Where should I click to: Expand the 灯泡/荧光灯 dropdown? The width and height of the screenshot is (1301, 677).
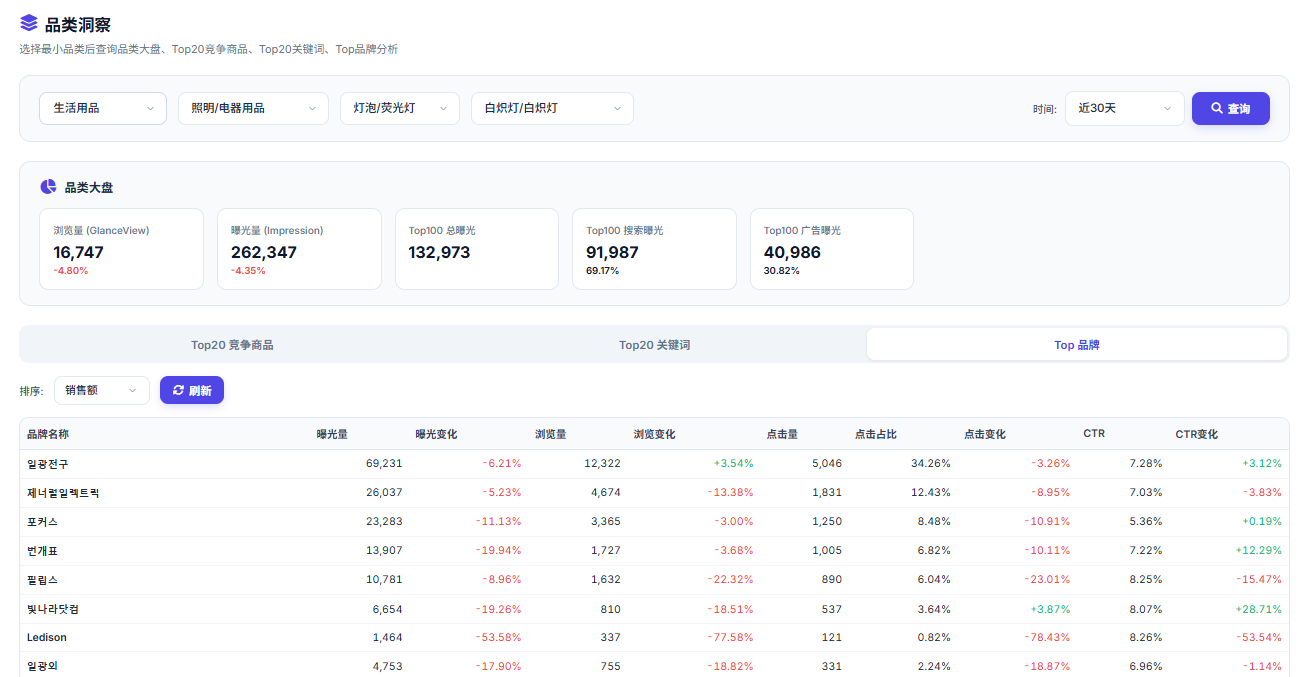tap(400, 108)
